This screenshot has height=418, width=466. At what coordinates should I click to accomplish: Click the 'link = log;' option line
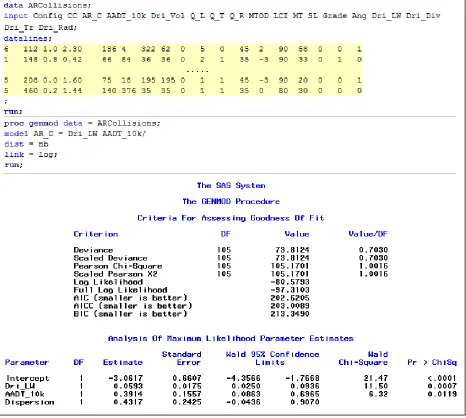[x=31, y=154]
